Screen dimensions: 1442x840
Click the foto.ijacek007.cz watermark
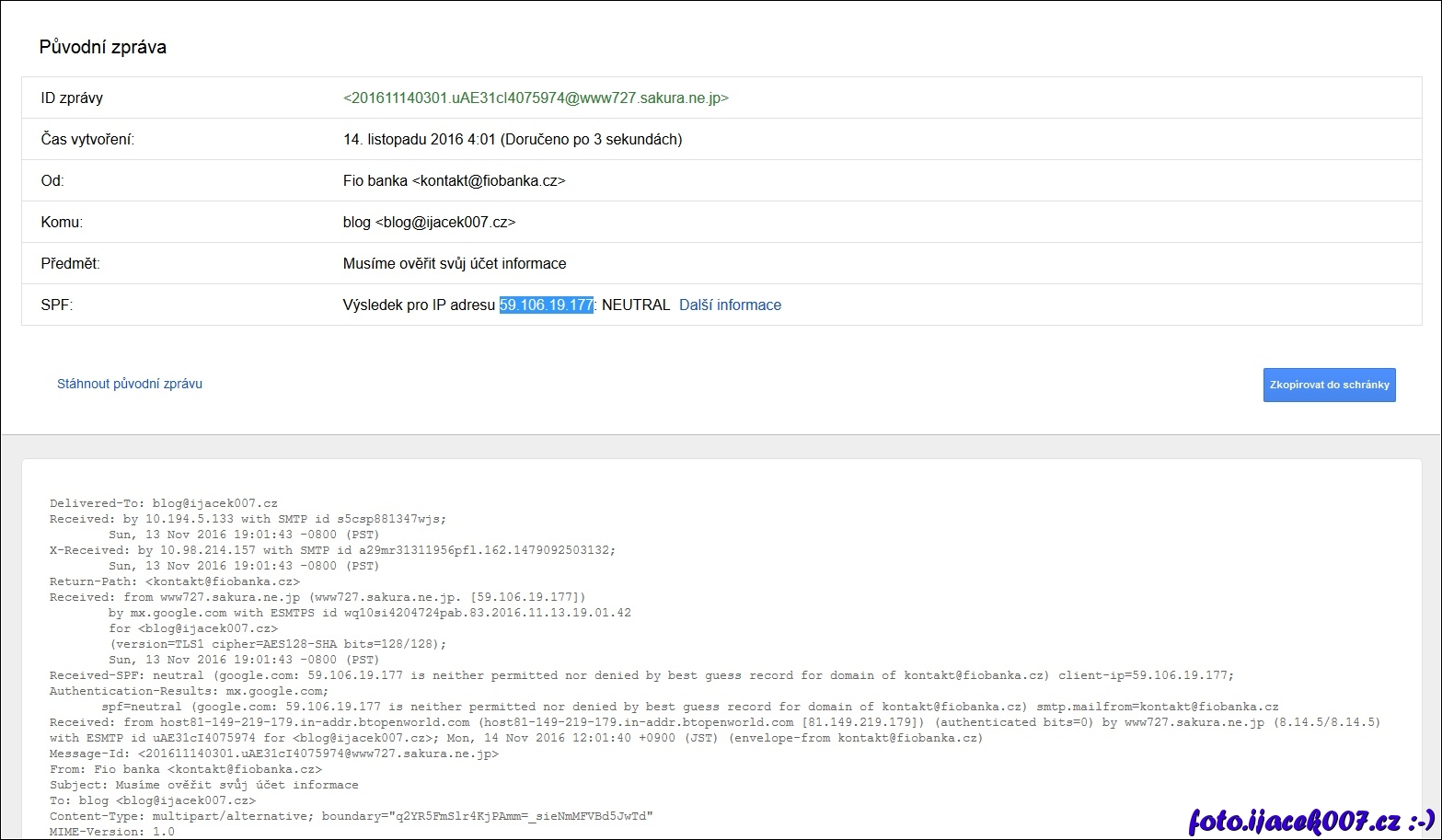point(1311,819)
